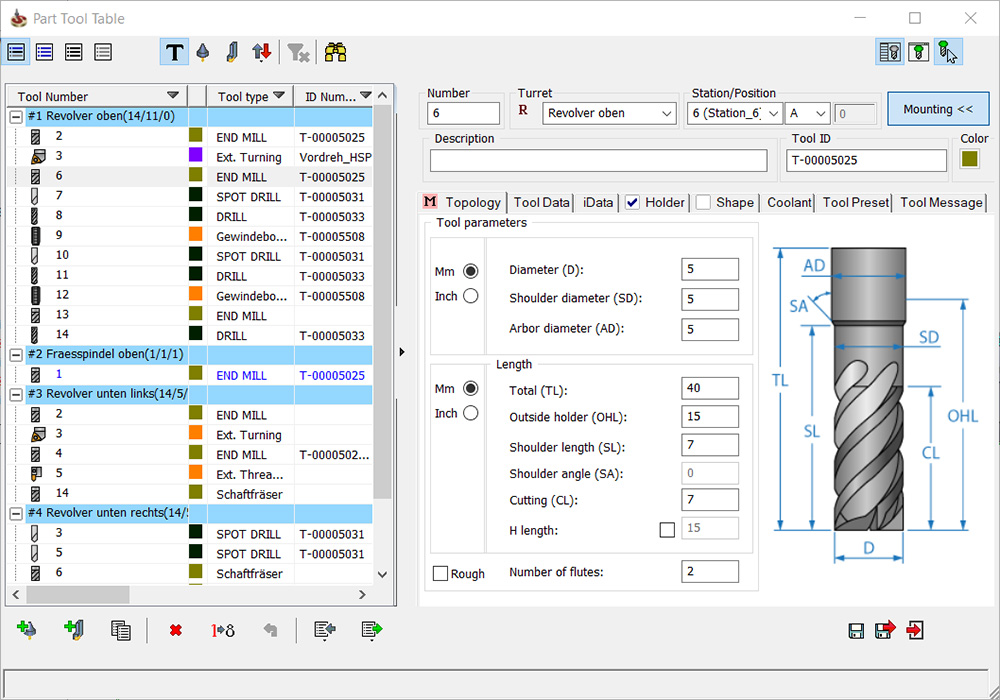The height and width of the screenshot is (700, 1000).
Task: Collapse the #4 Revolver unten rechts group
Action: click(x=17, y=513)
